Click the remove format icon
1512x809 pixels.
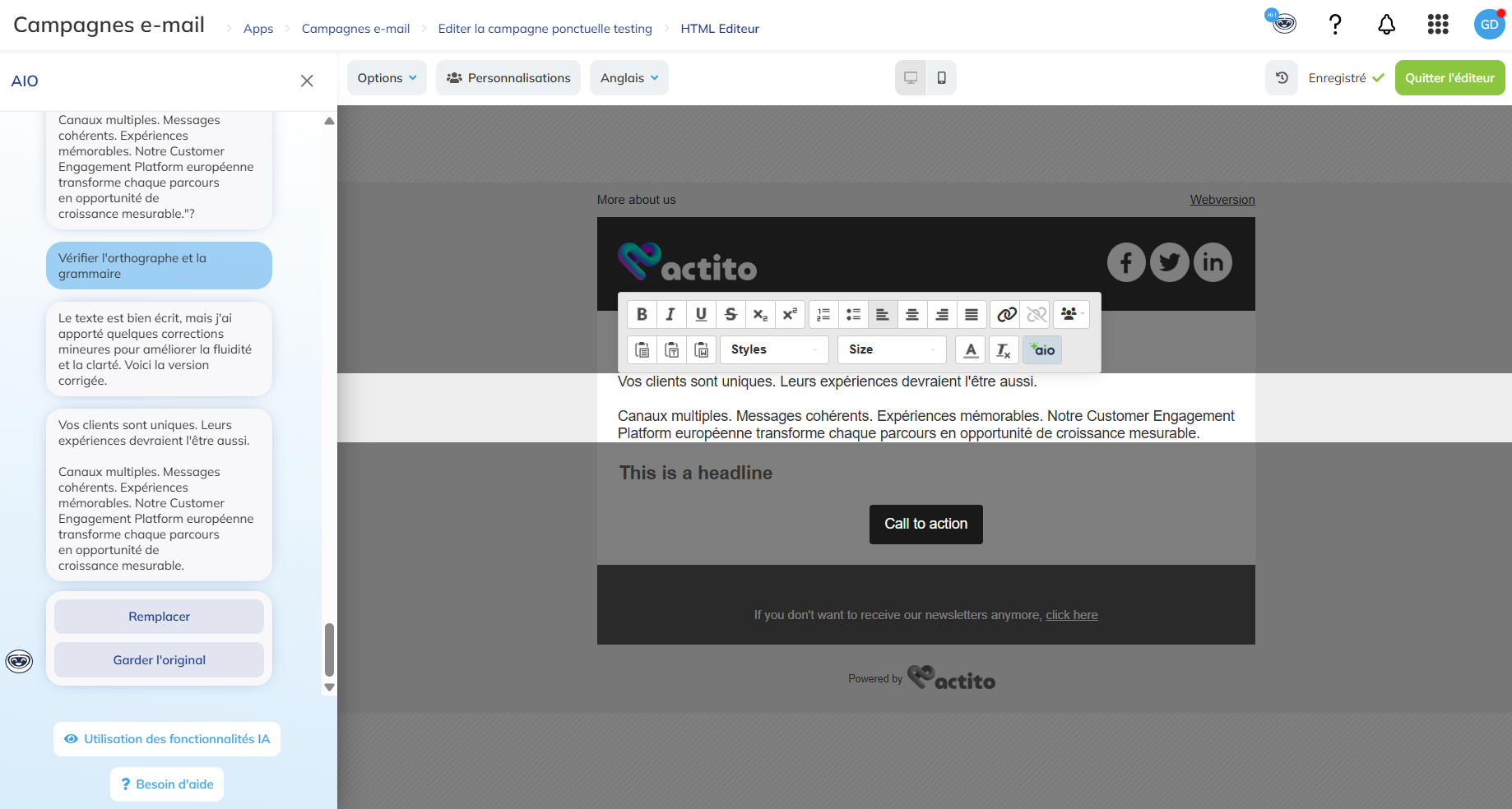[x=1004, y=349]
